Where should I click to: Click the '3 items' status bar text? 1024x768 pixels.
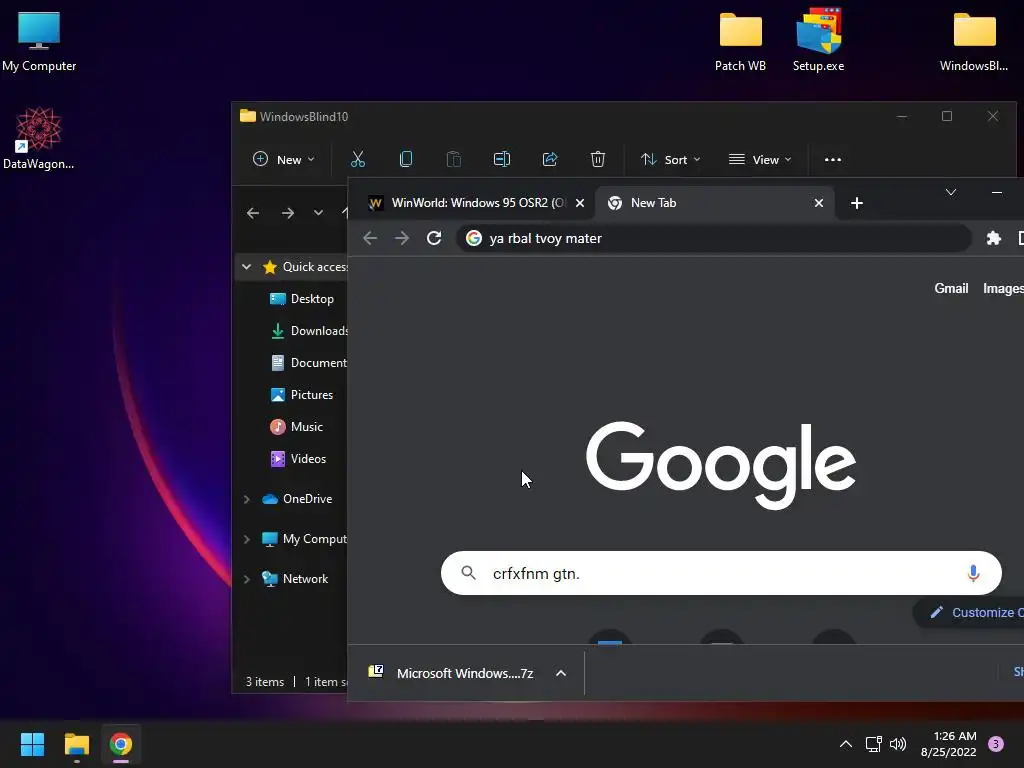point(264,682)
